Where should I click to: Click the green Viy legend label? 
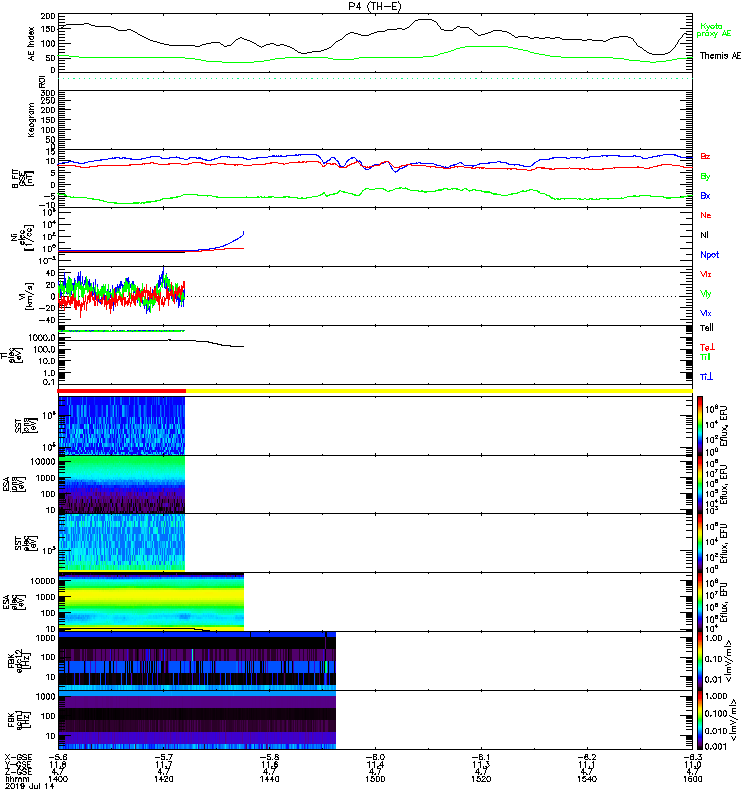[x=705, y=294]
